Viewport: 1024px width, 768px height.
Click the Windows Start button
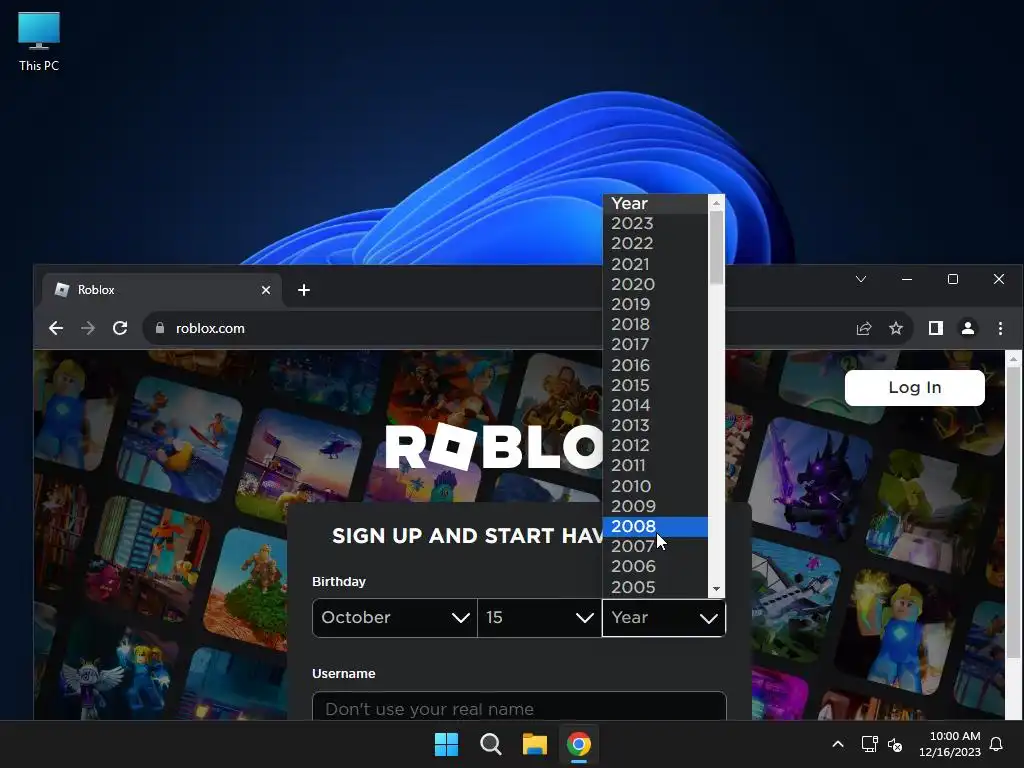(x=447, y=744)
